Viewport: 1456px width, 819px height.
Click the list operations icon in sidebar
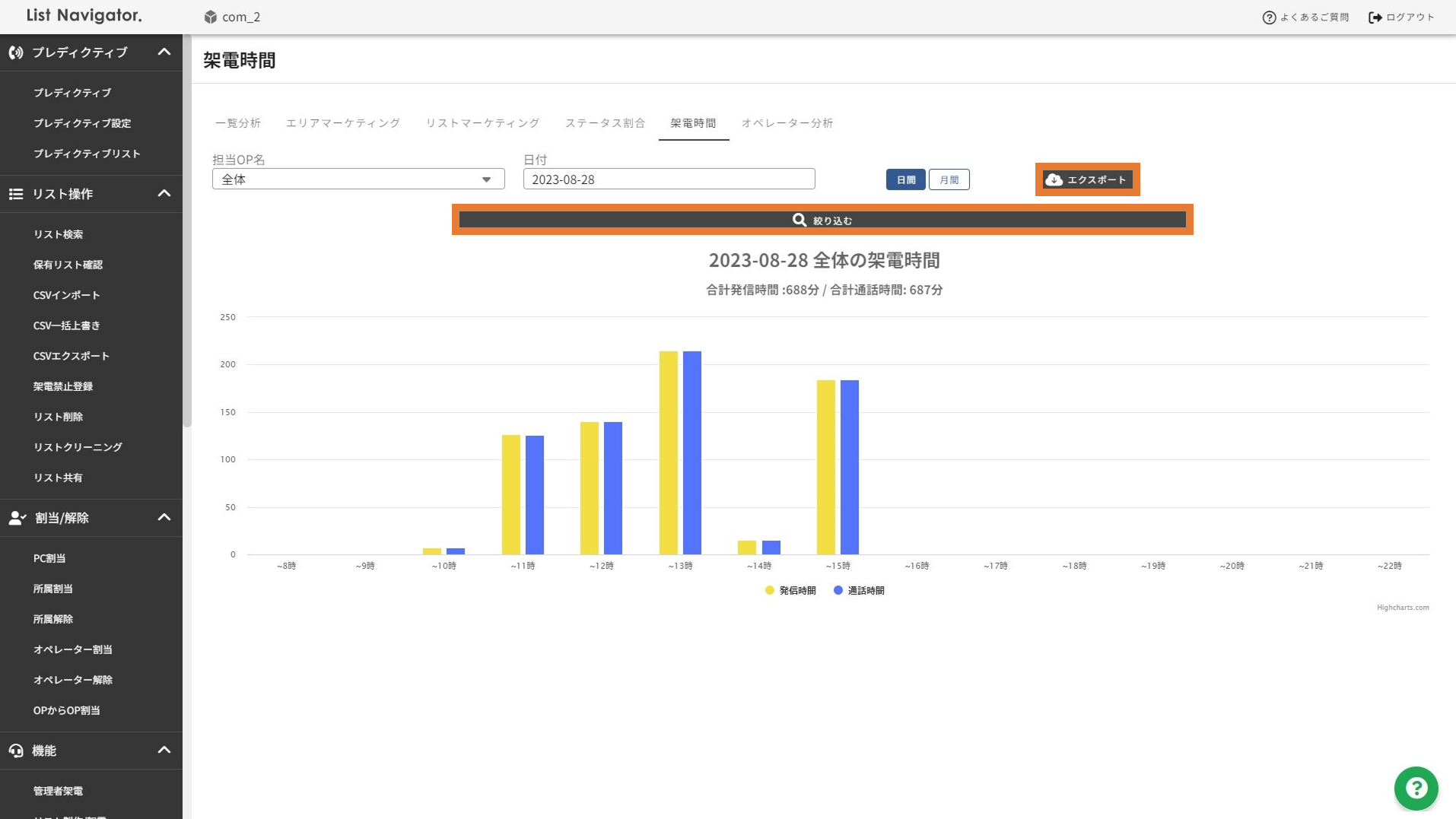16,194
